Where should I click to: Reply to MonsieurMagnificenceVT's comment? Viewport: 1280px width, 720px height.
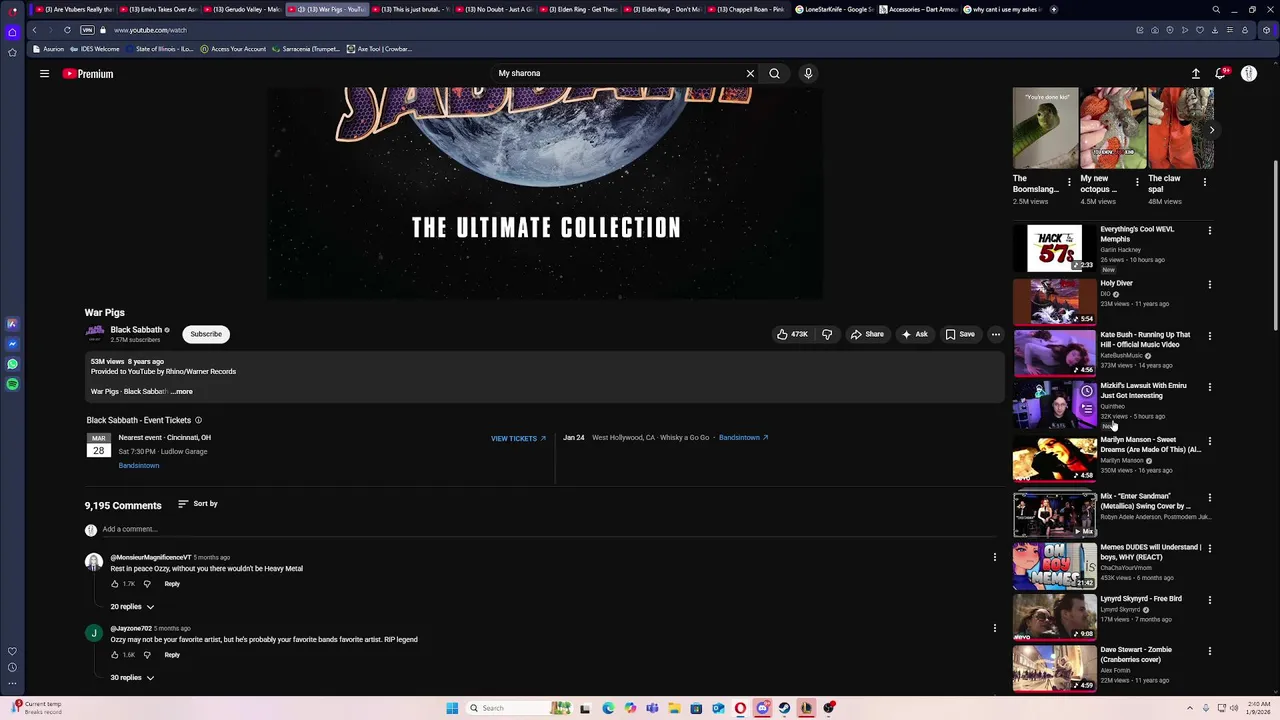pos(172,584)
